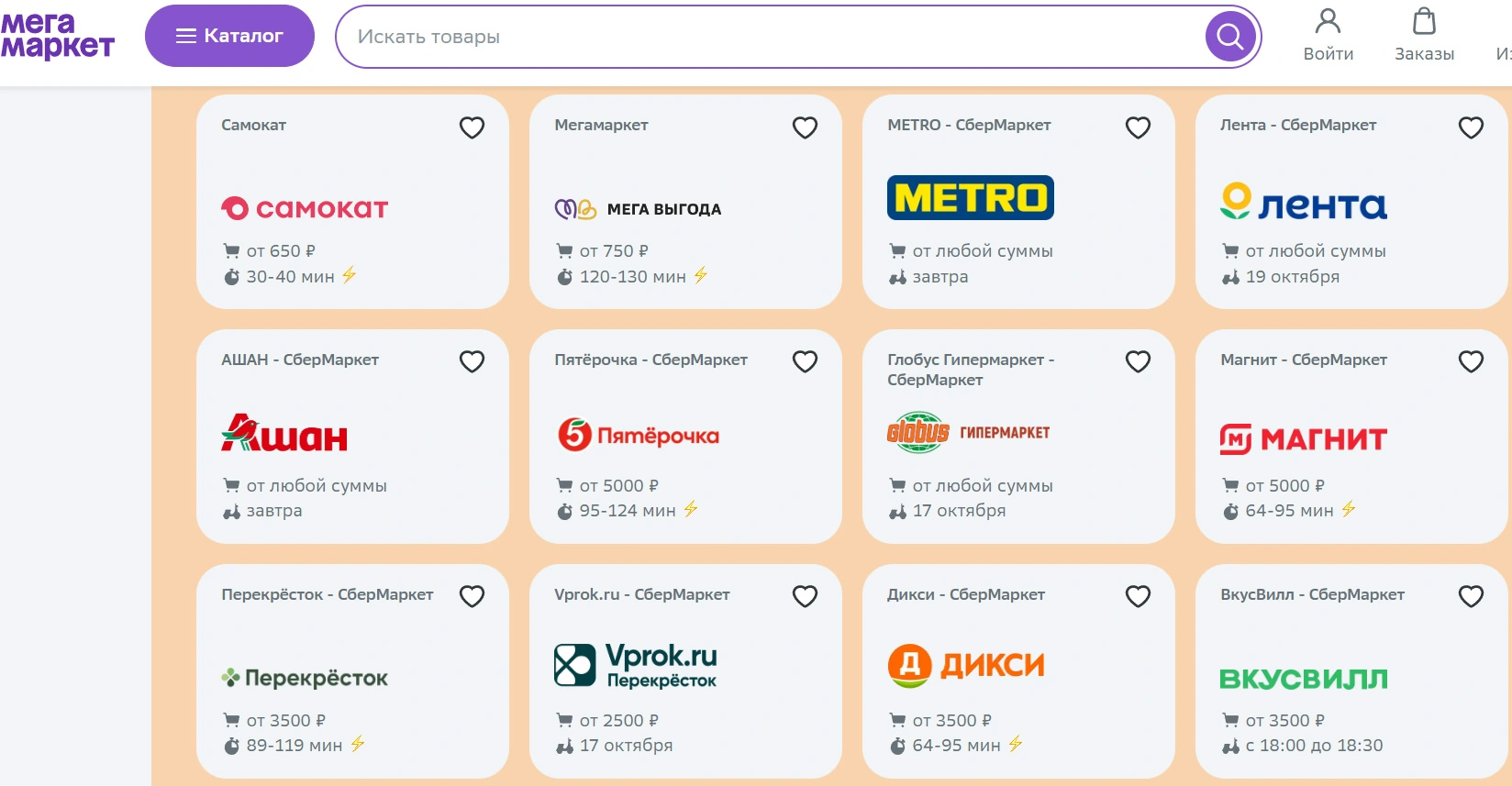Open Глобус Гипермаркет - СберМаркет title link
The height and width of the screenshot is (786, 1512).
click(971, 370)
